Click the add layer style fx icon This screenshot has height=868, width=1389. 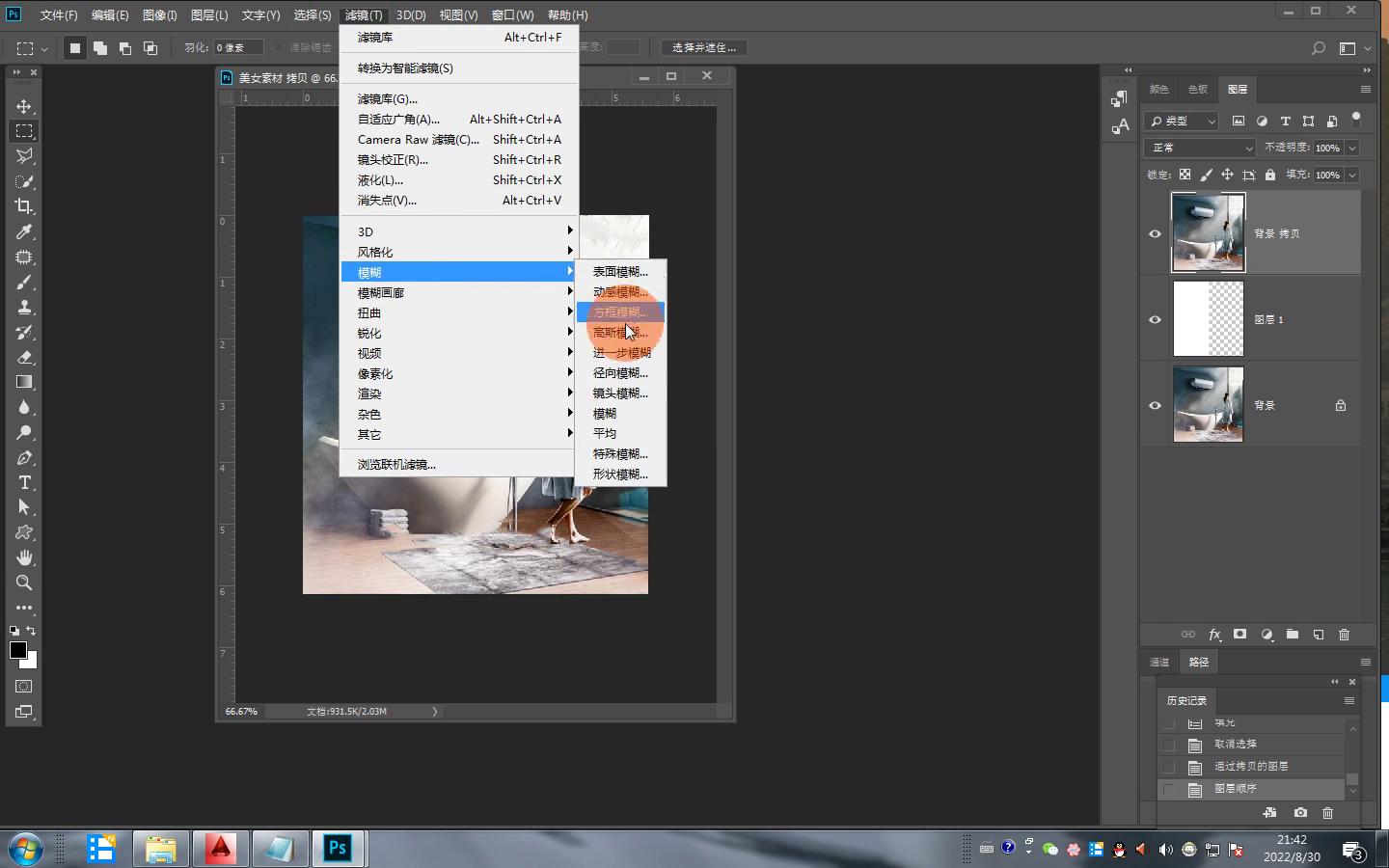coord(1214,635)
